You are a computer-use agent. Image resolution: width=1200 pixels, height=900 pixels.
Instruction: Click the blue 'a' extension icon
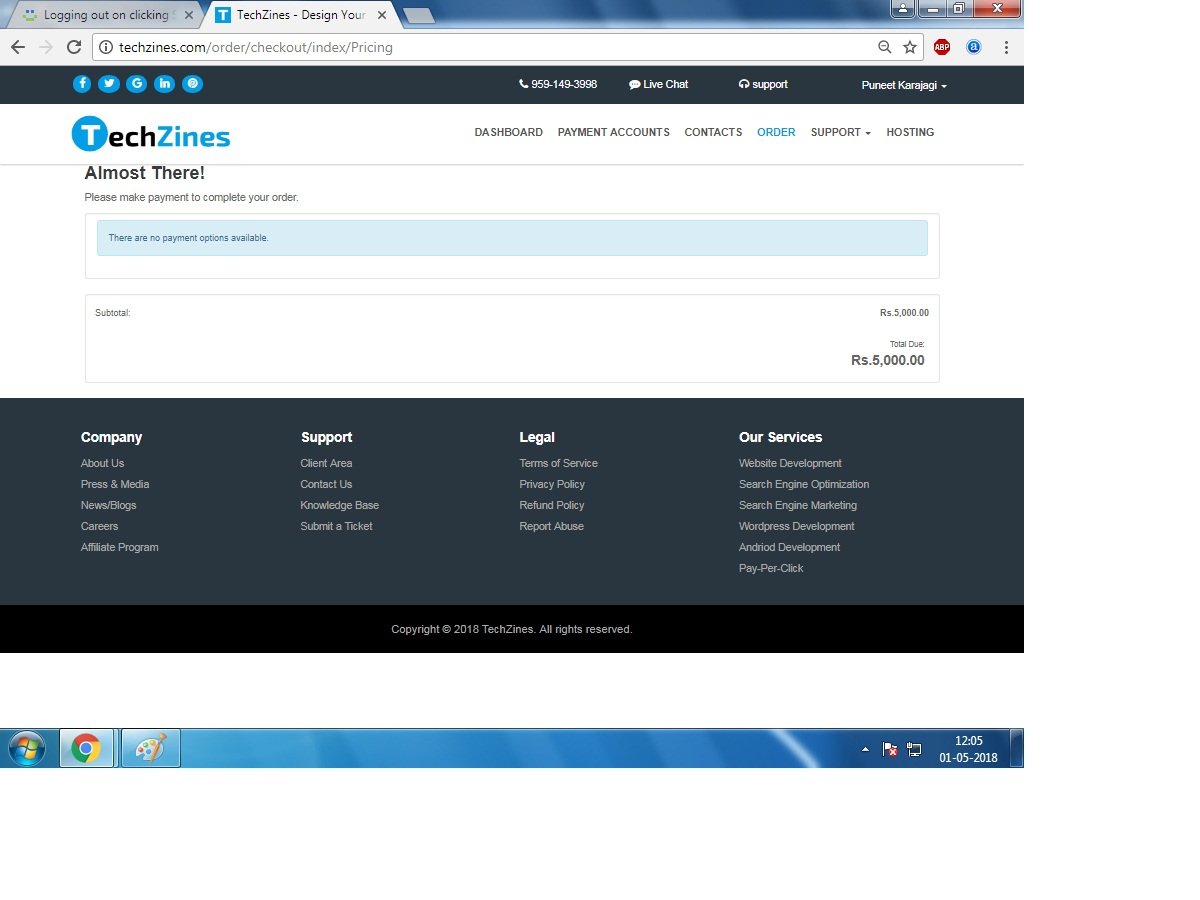974,47
